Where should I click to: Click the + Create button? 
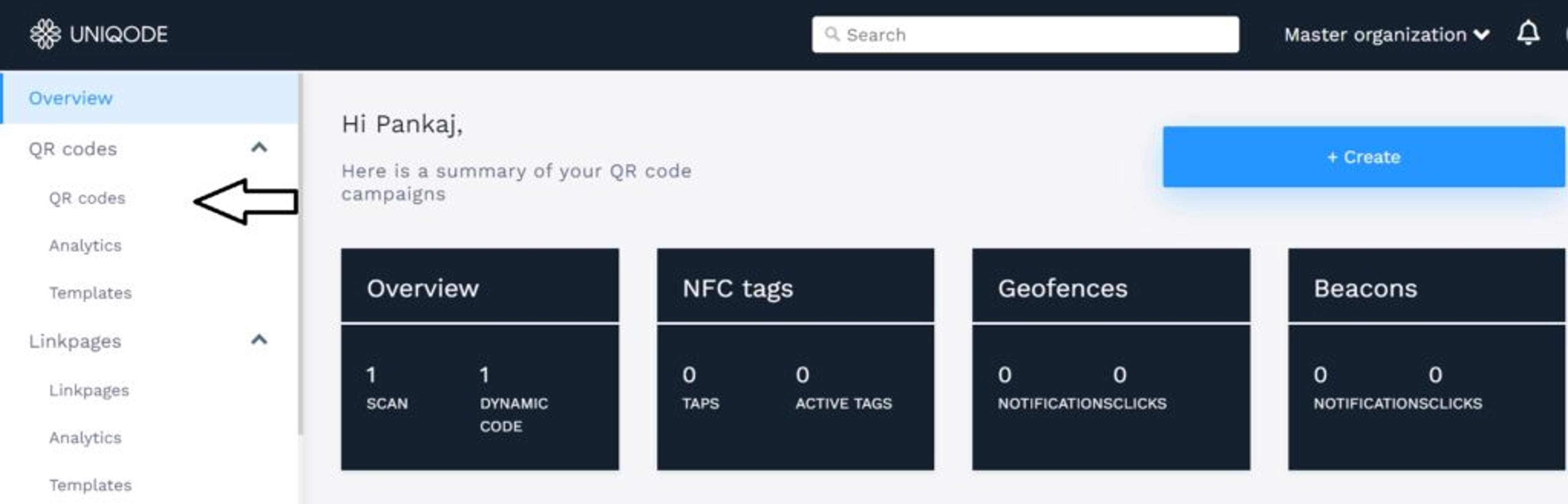(1363, 157)
